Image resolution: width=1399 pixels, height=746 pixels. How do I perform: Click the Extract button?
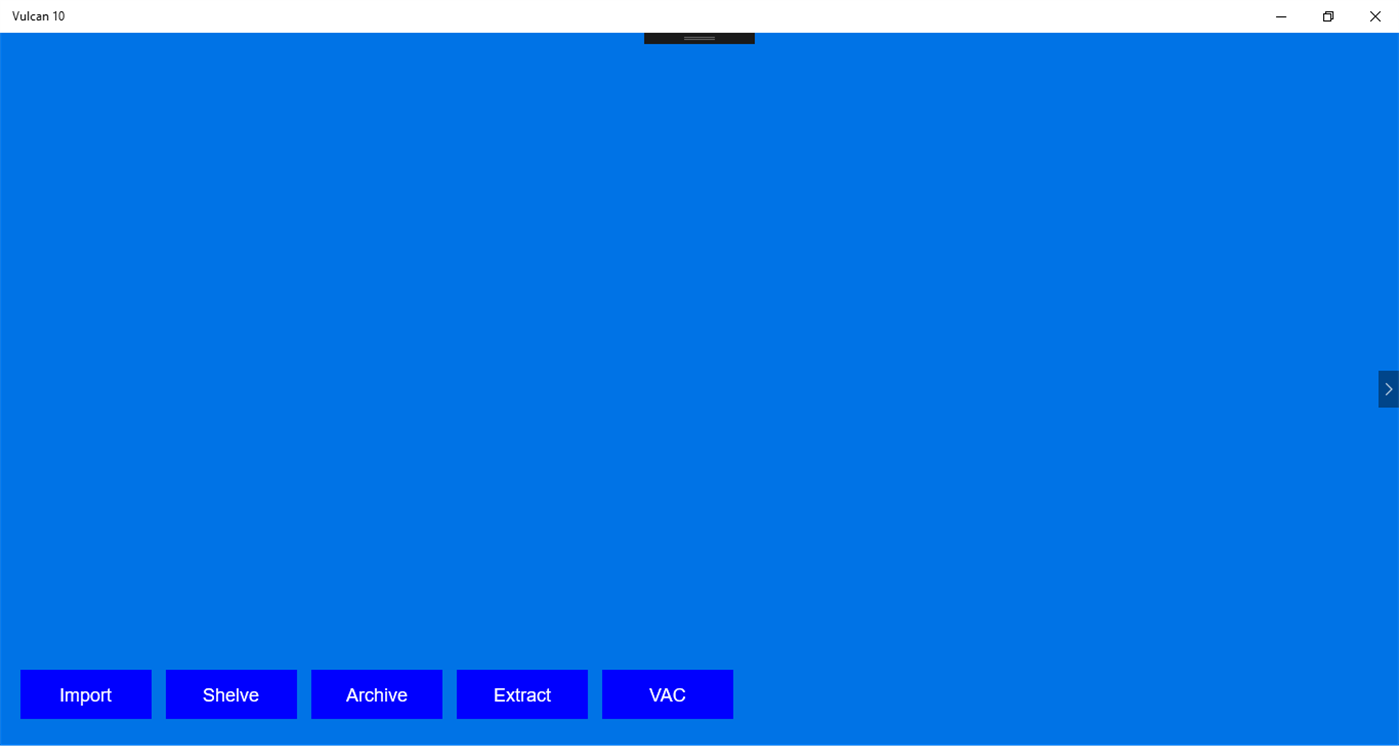pos(522,694)
